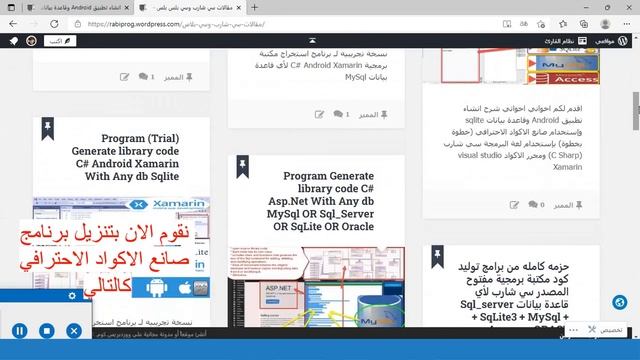Image resolution: width=640 pixels, height=360 pixels.
Task: Go back to the previous page
Action: tap(13, 24)
